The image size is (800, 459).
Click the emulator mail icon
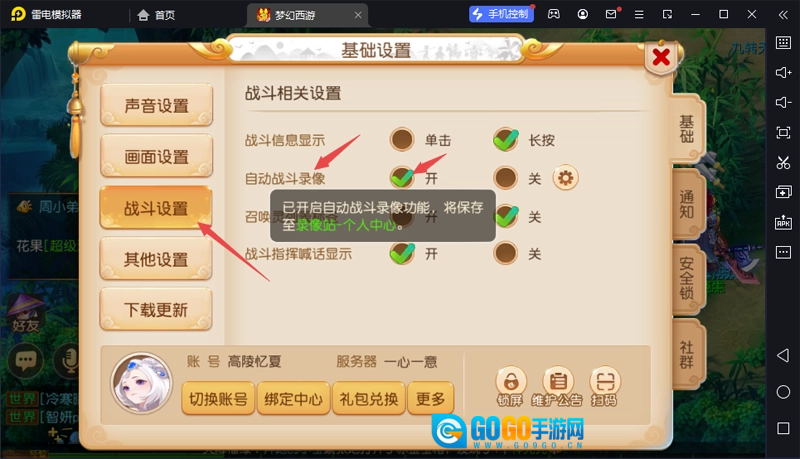[x=611, y=14]
